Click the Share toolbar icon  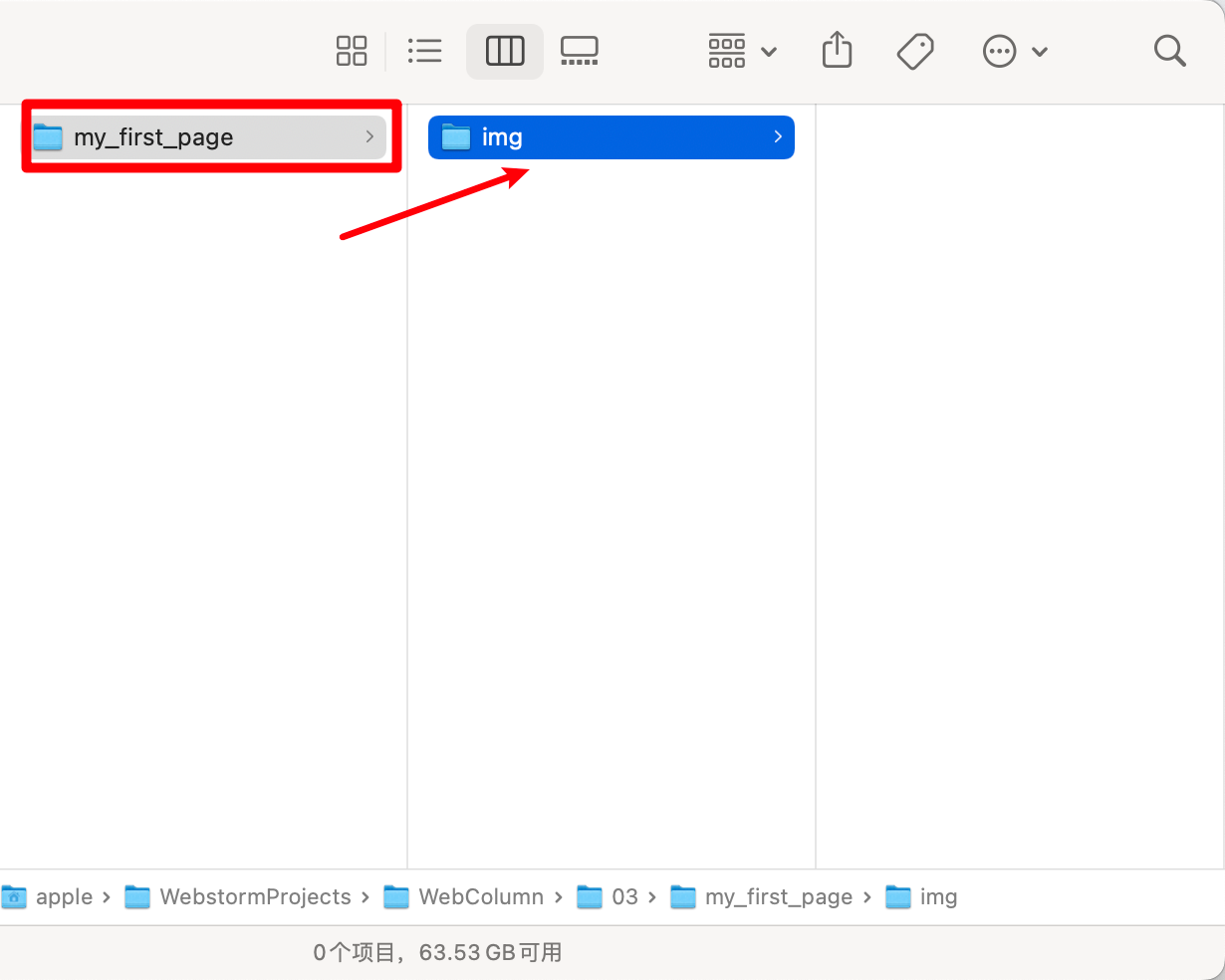point(838,50)
